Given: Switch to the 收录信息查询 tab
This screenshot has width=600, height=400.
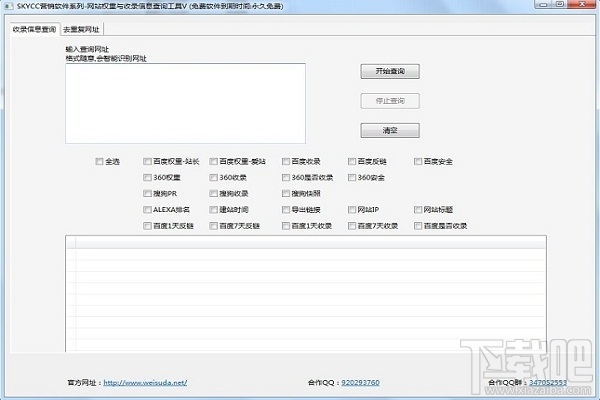Looking at the screenshot, I should point(34,29).
